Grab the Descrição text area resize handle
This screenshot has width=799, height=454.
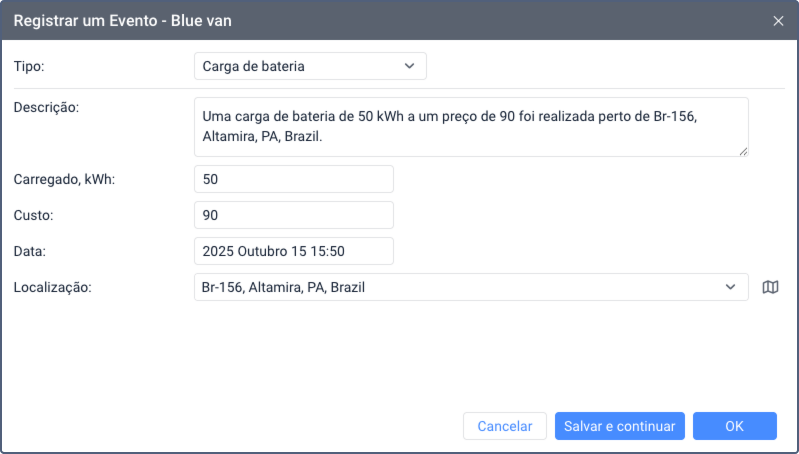click(x=743, y=151)
